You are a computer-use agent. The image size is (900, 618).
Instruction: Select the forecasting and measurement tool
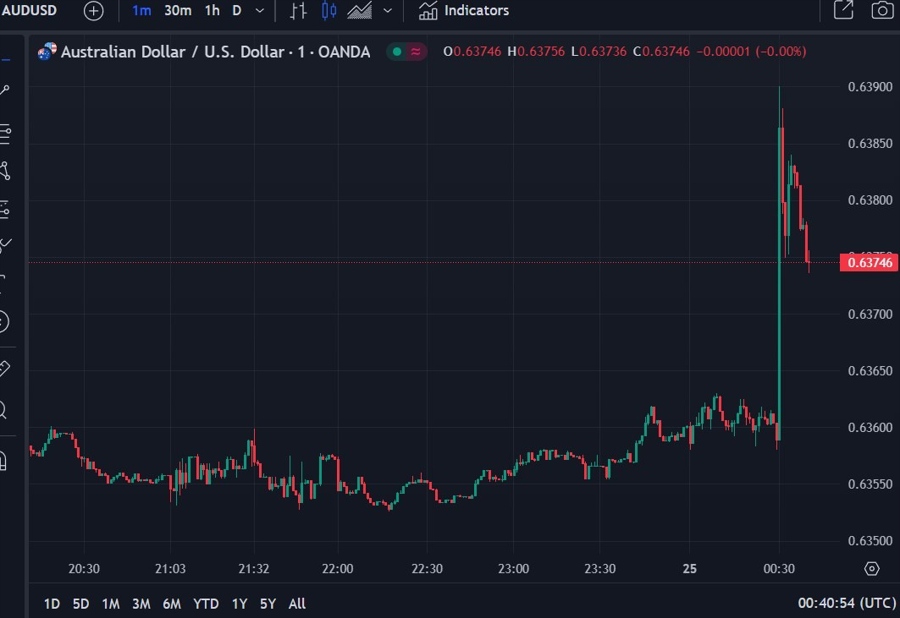[x=5, y=209]
